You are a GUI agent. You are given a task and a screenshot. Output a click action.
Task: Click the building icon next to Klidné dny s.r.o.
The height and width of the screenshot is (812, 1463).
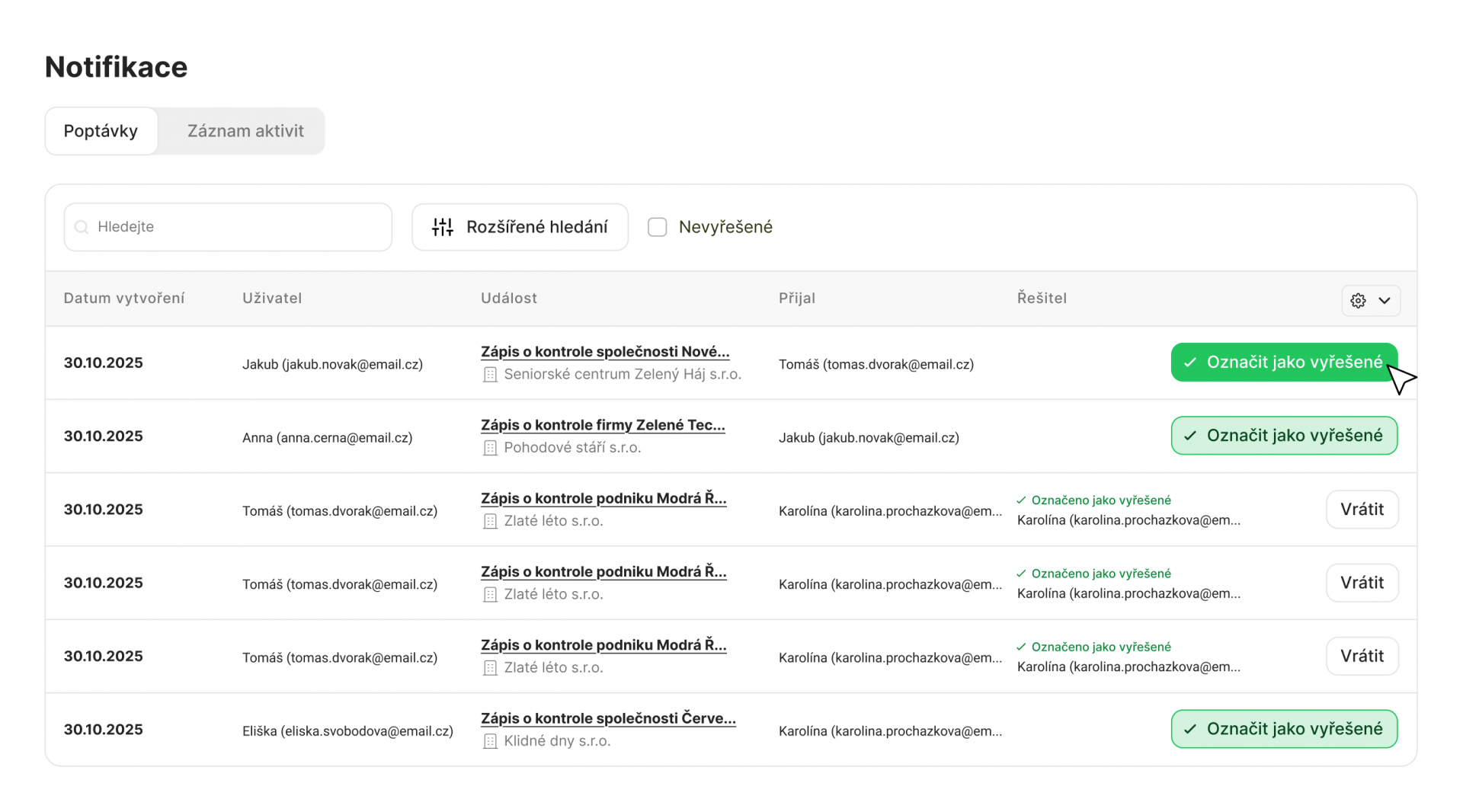click(x=489, y=740)
